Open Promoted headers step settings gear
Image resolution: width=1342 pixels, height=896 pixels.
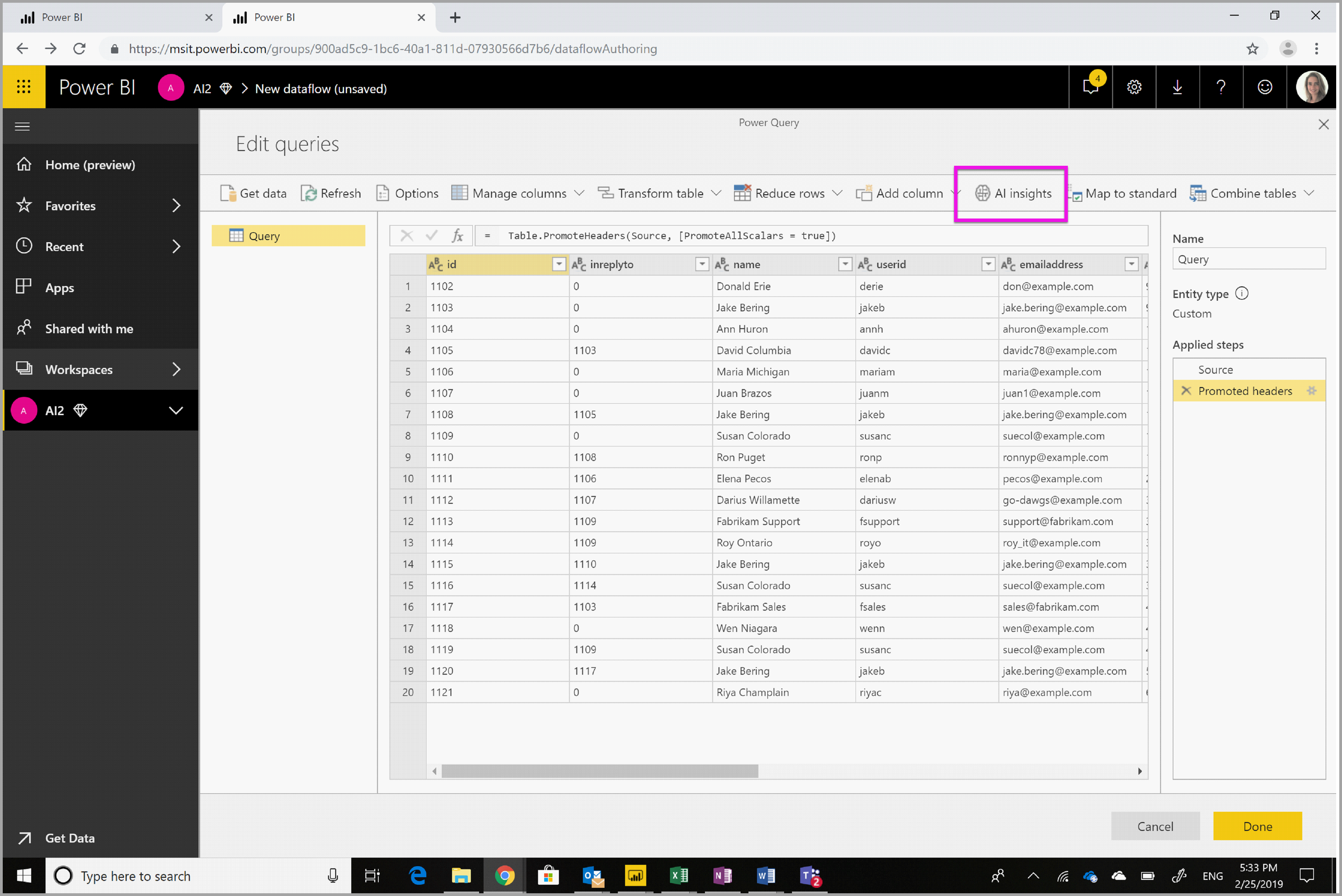click(1312, 391)
